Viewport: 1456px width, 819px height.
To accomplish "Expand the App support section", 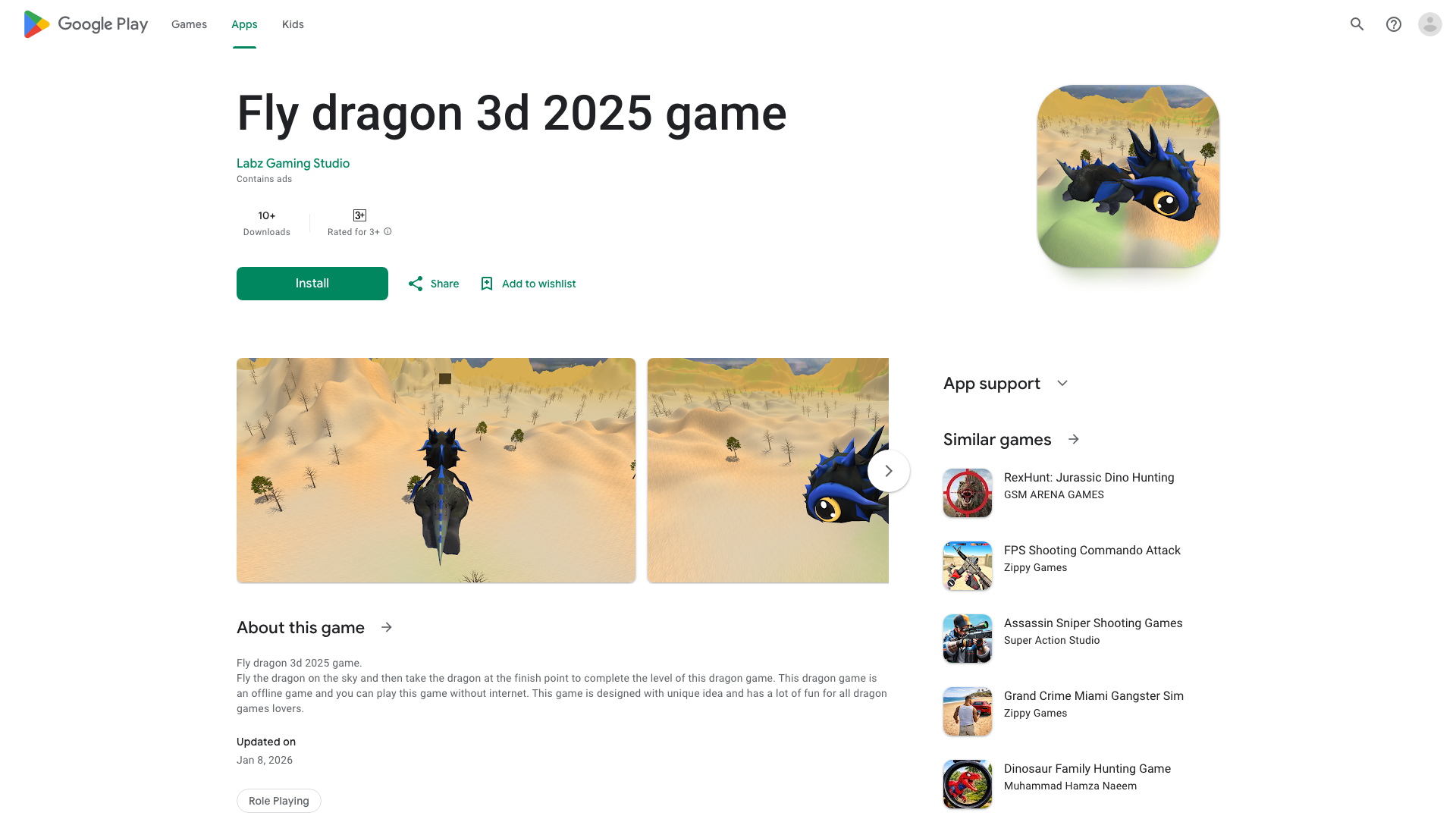I will point(1062,384).
